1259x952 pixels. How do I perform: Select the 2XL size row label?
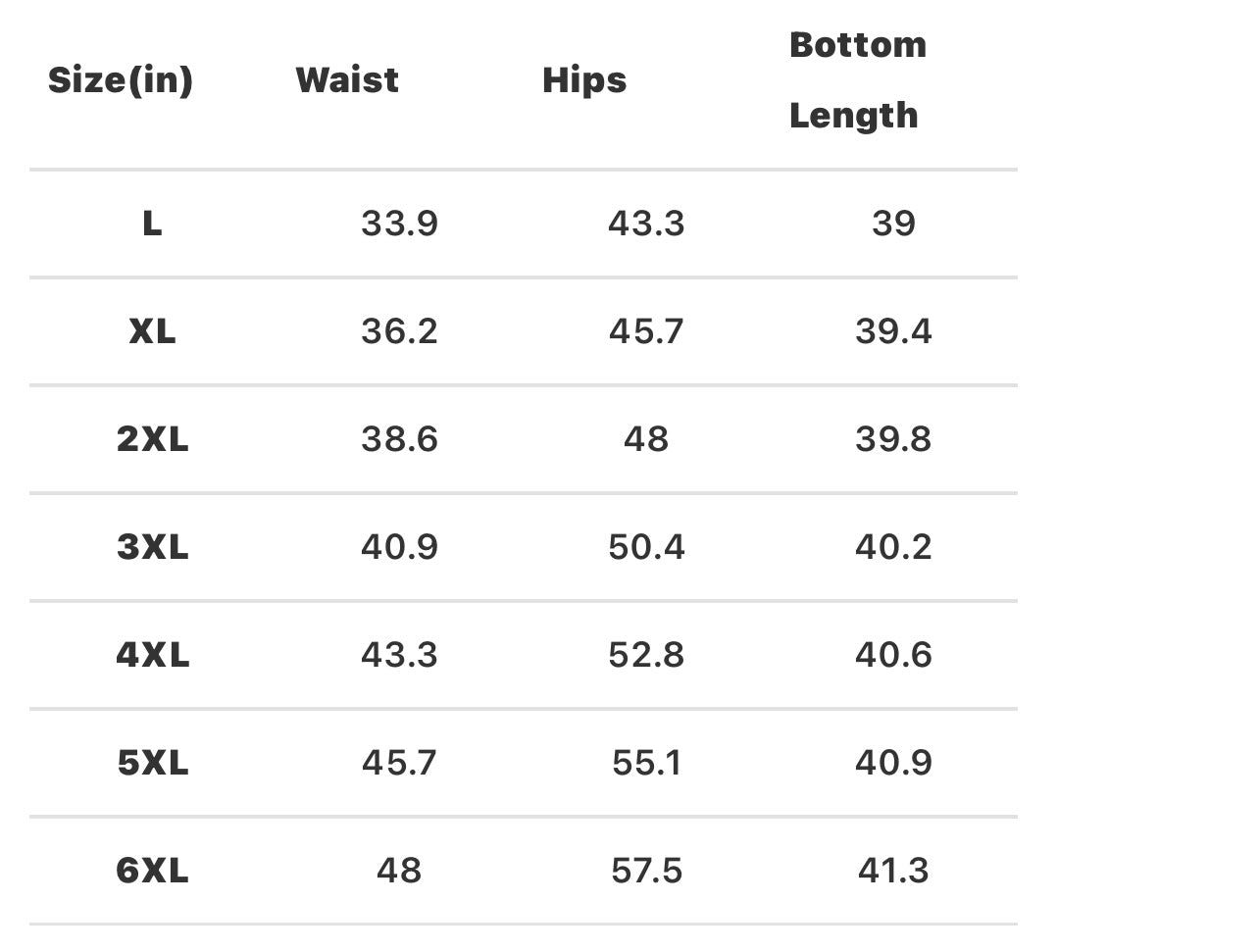tap(152, 439)
